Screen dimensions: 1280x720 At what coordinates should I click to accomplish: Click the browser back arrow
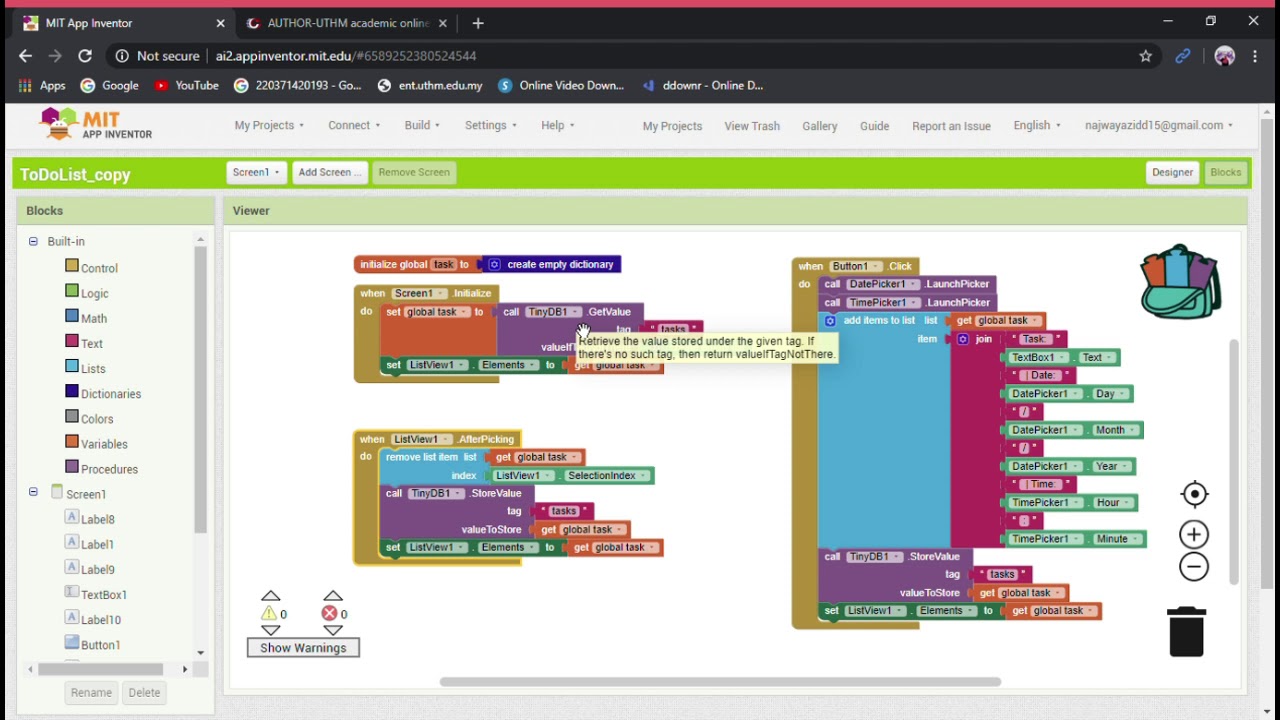(x=25, y=56)
